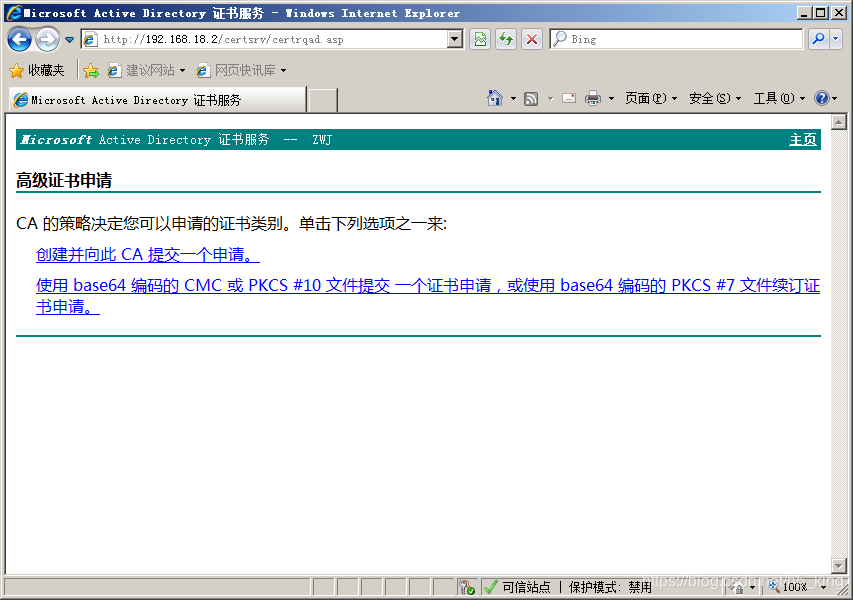Refresh the page with the green arrows icon
Image resolution: width=853 pixels, height=600 pixels.
506,39
